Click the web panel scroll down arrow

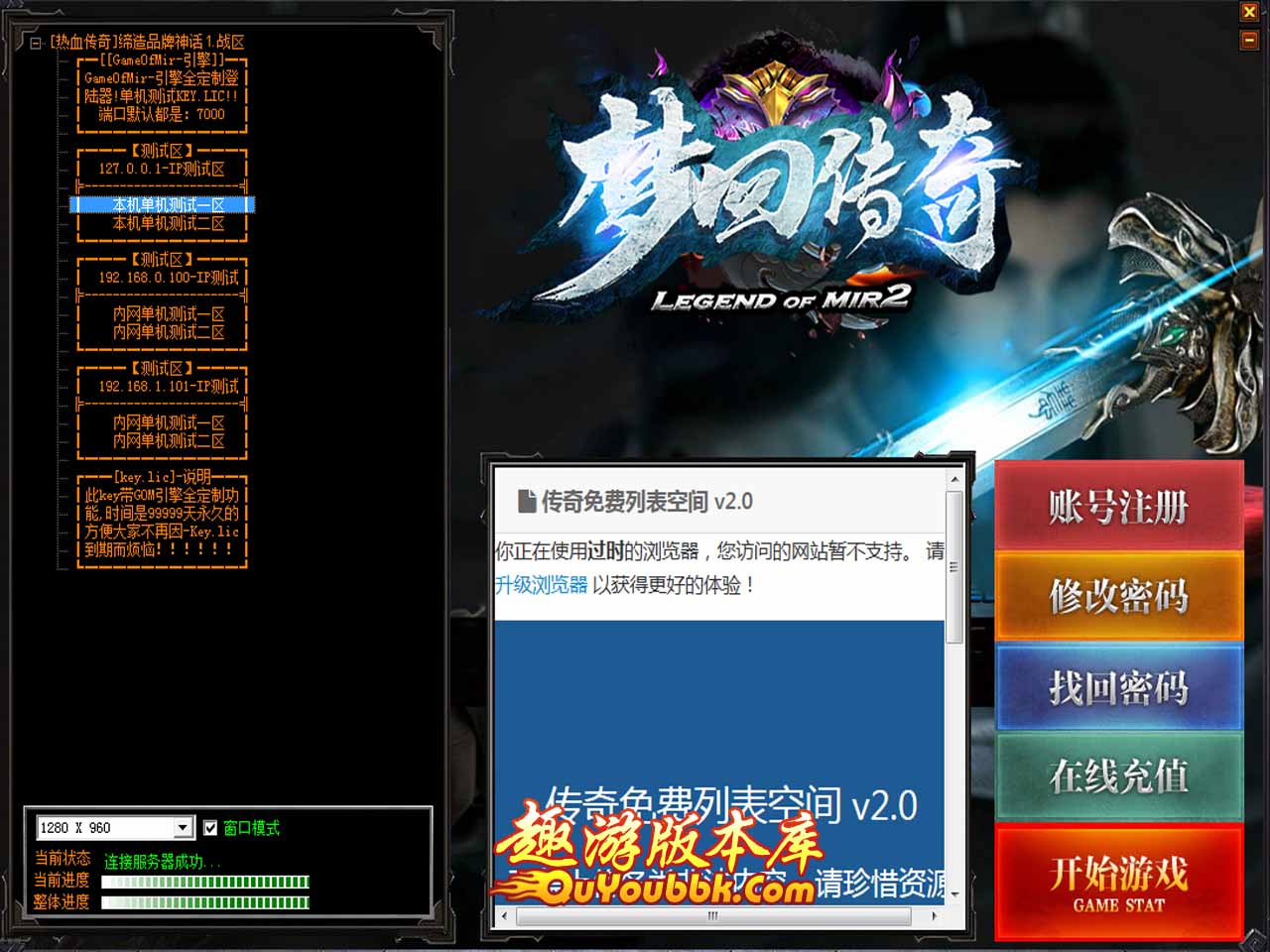pos(954,894)
